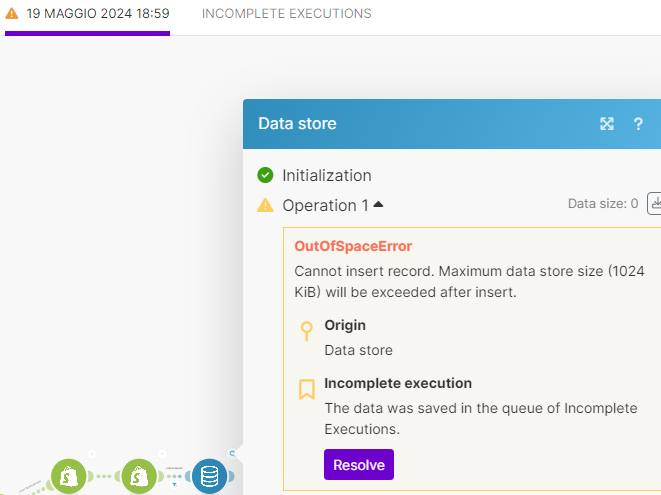Open help for the Data store panel
The width and height of the screenshot is (661, 495).
pyautogui.click(x=638, y=124)
